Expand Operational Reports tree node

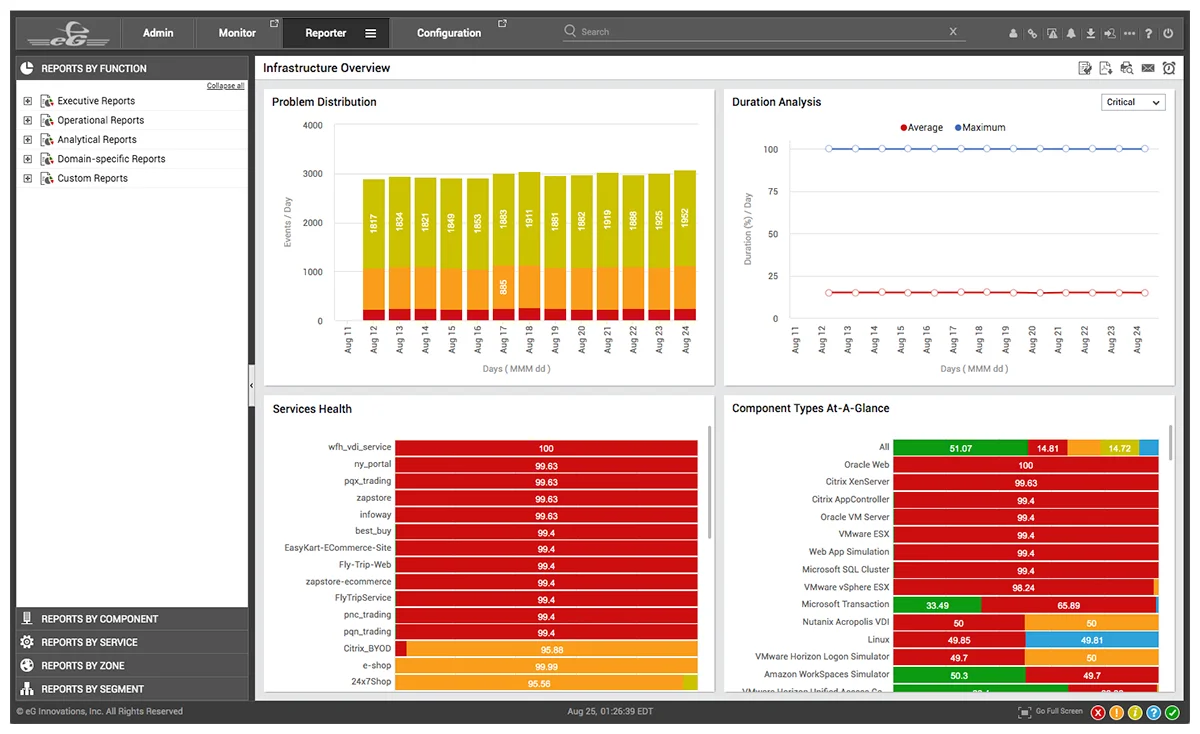coord(28,120)
